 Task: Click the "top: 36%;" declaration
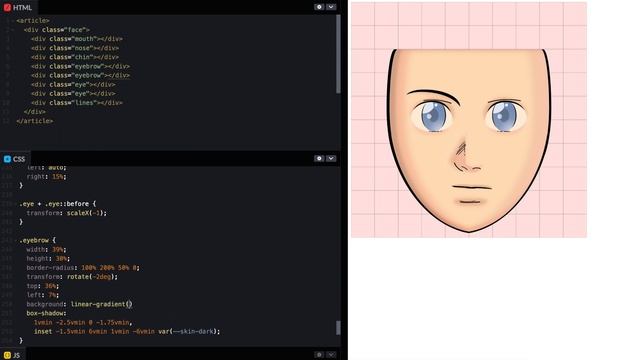click(42, 286)
